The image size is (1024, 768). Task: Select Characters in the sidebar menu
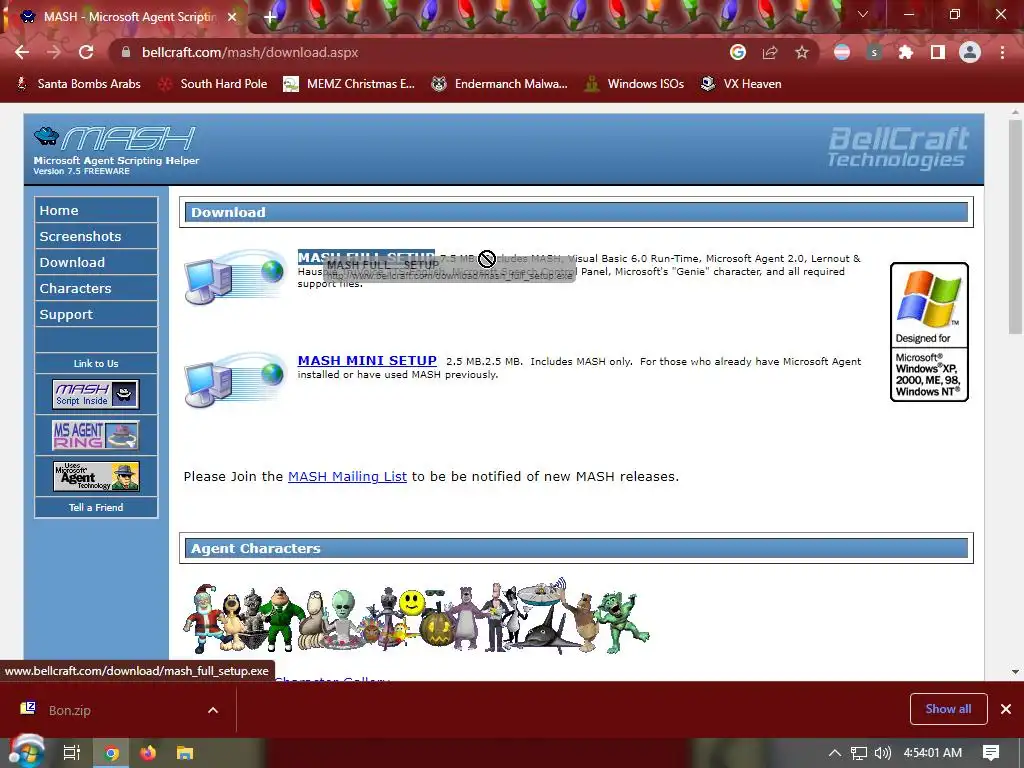click(x=96, y=289)
